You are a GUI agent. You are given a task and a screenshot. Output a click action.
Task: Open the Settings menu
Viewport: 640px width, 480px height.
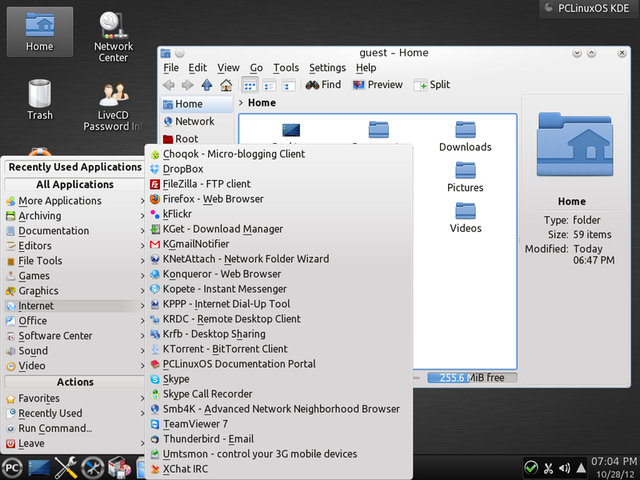[x=327, y=68]
